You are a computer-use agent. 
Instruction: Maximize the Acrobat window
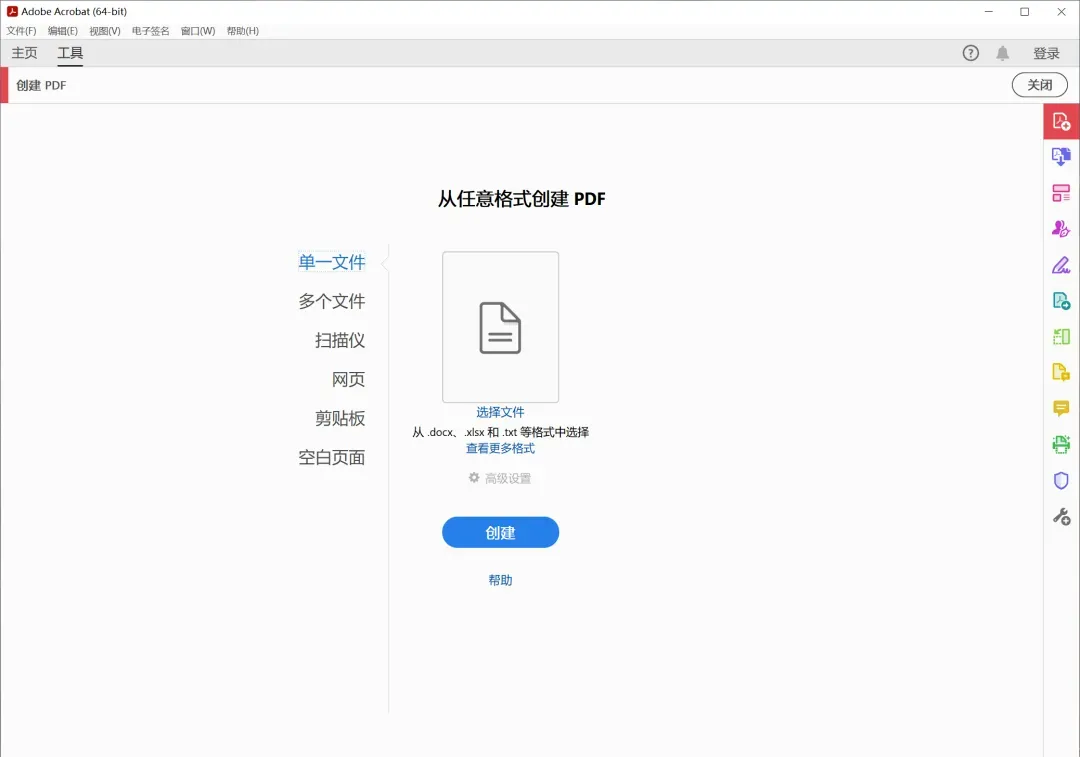[1024, 12]
